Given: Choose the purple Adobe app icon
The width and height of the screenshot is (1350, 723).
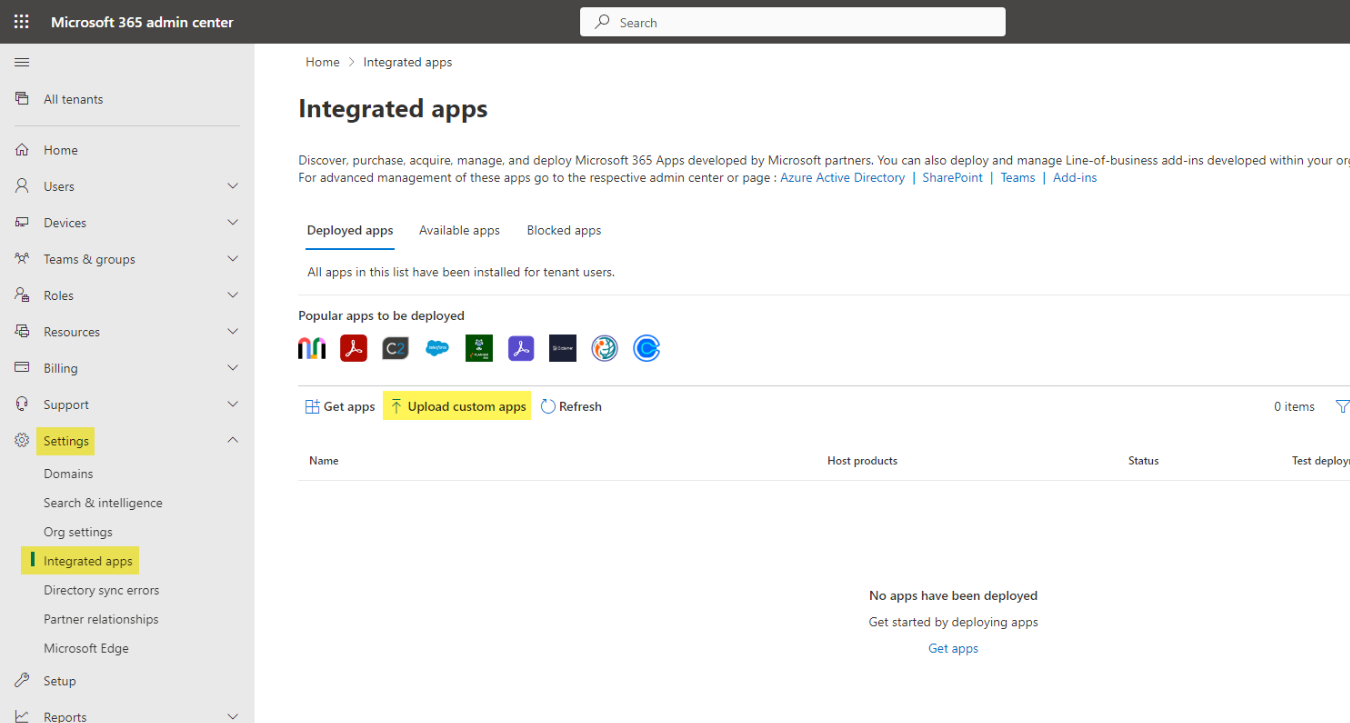Looking at the screenshot, I should point(521,348).
